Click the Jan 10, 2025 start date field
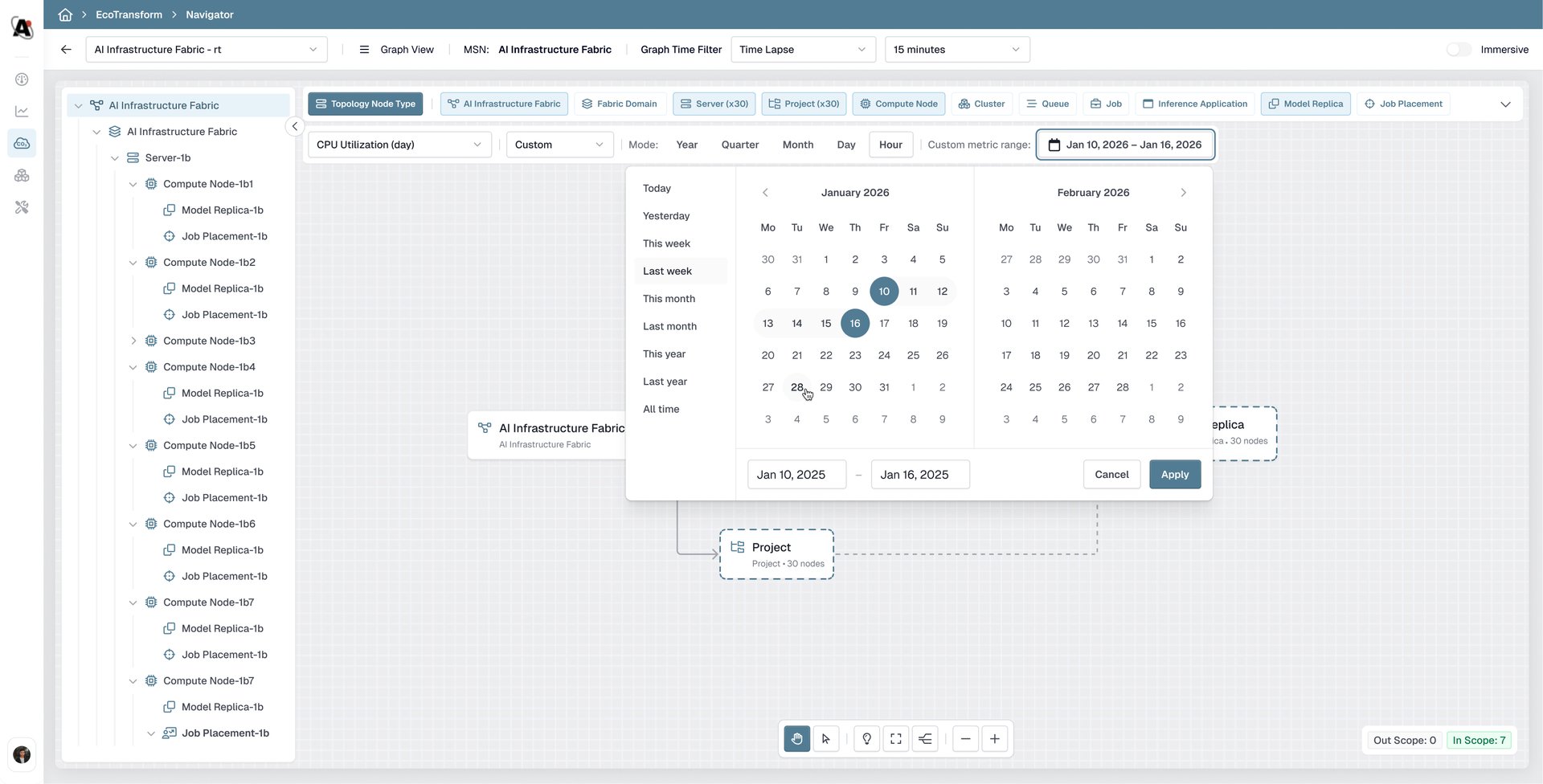 (796, 475)
